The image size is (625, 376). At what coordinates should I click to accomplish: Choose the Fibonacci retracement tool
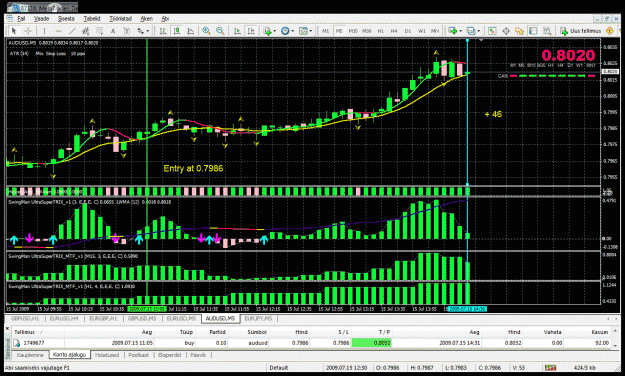click(x=99, y=31)
